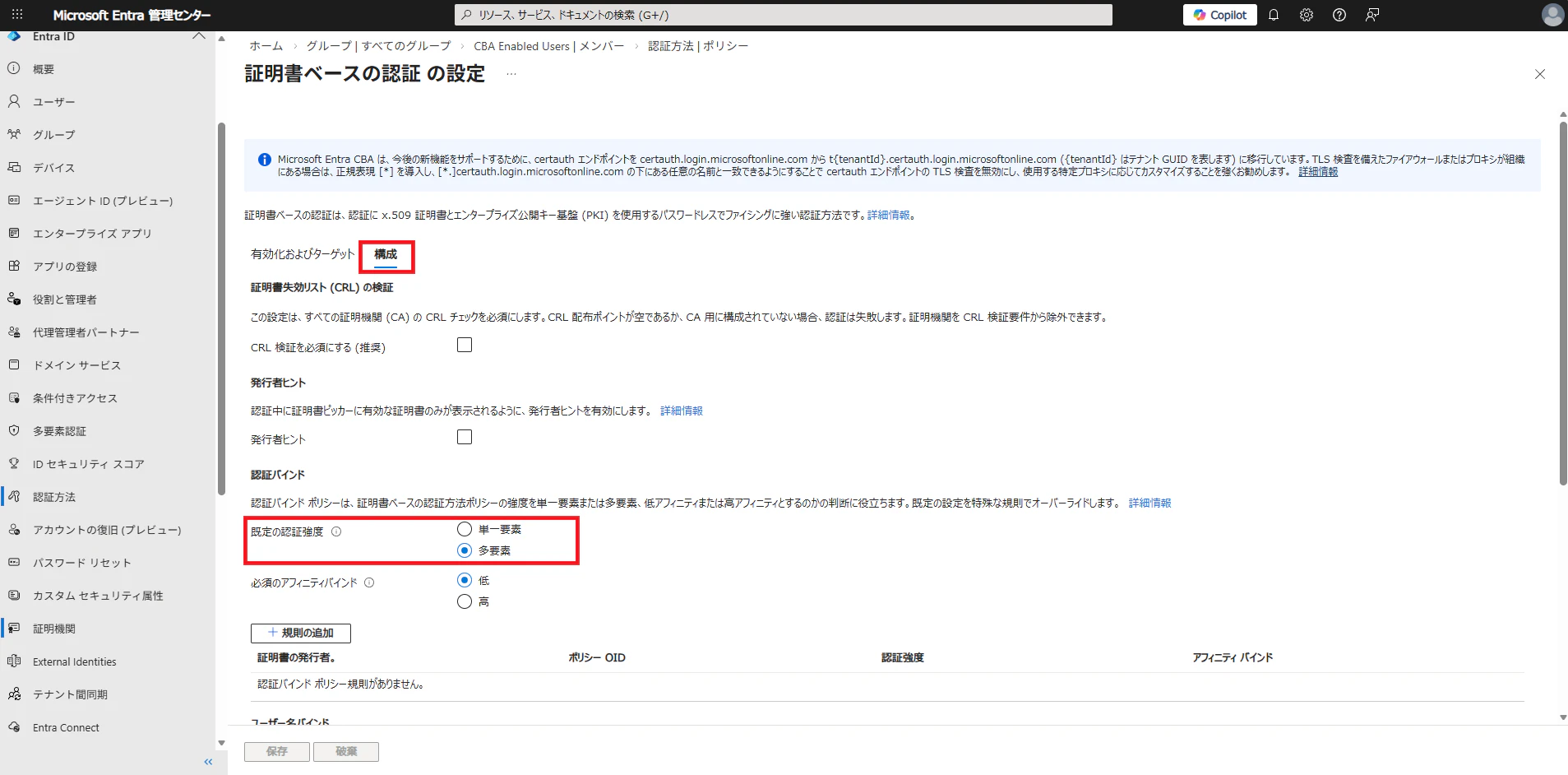Image resolution: width=1568 pixels, height=775 pixels.
Task: Open the more options ellipsis by title
Action: tap(511, 74)
